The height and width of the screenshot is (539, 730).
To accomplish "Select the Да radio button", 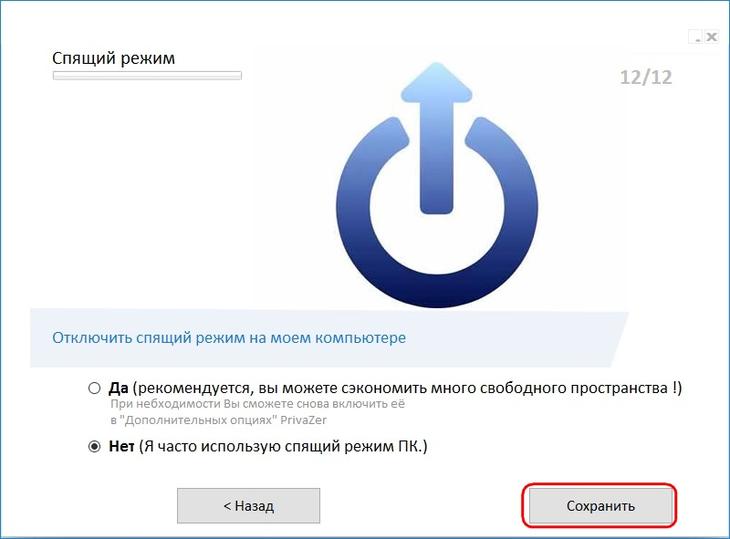I will pyautogui.click(x=95, y=388).
